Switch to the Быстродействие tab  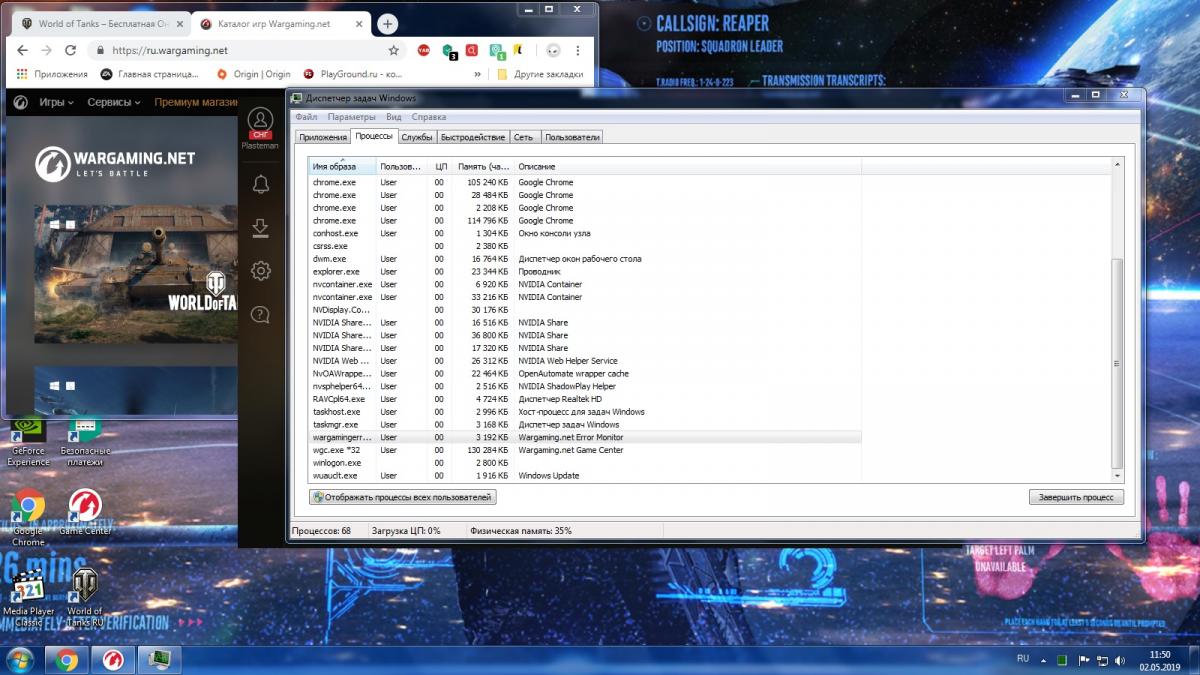(473, 137)
